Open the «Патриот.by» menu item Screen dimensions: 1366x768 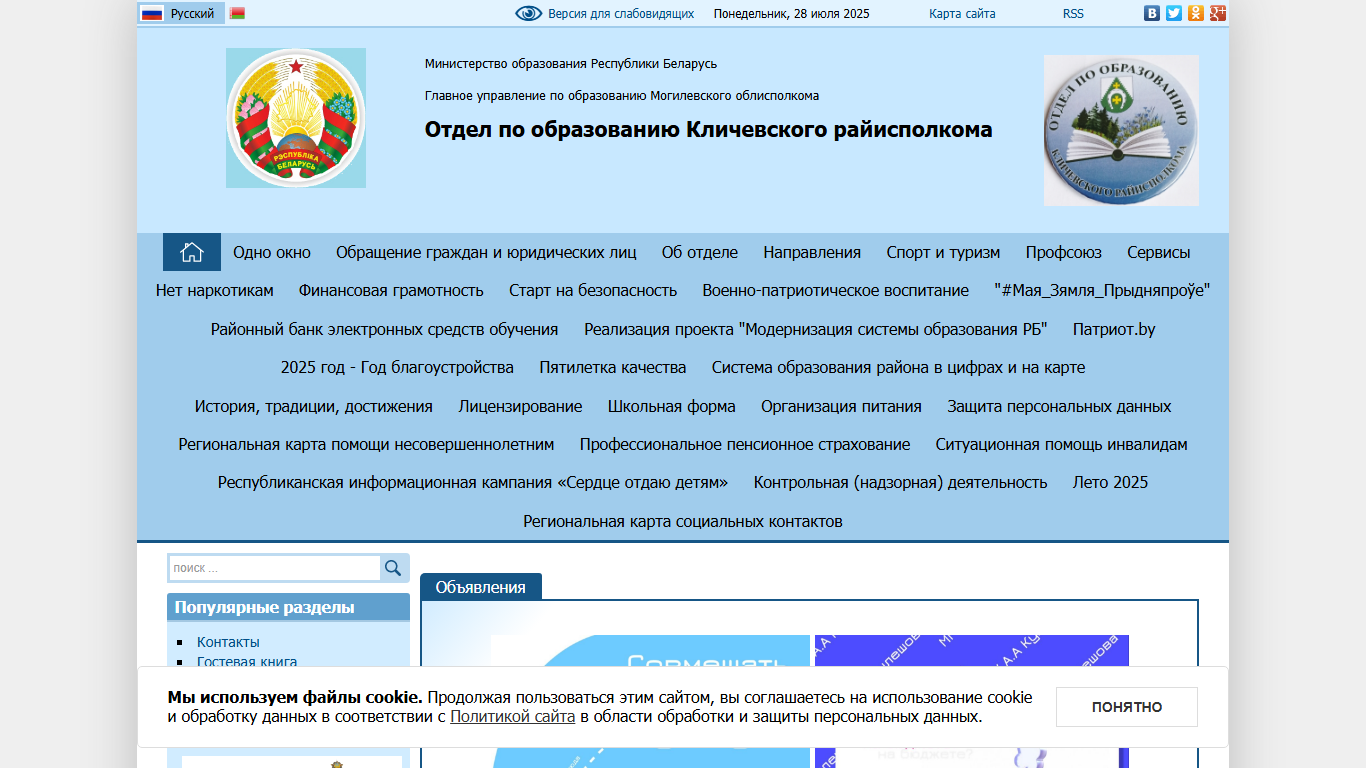[1114, 329]
